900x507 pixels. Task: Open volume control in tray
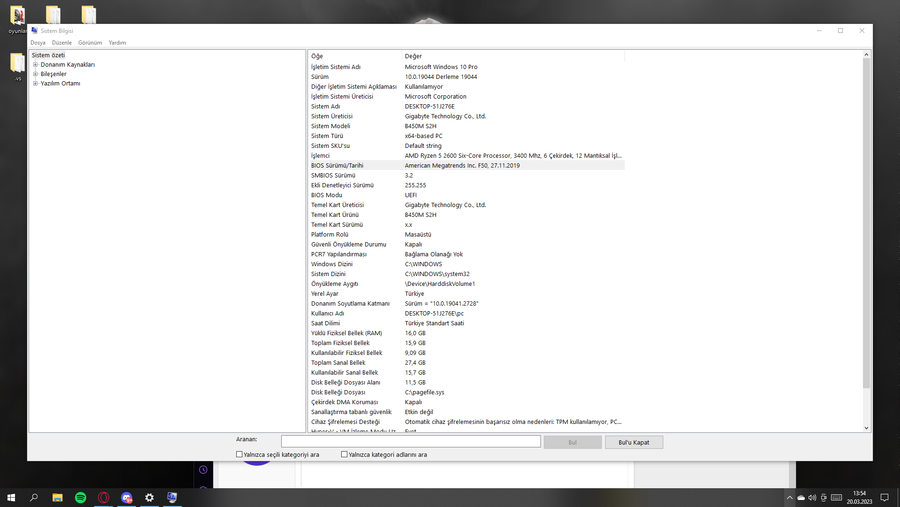click(x=812, y=498)
